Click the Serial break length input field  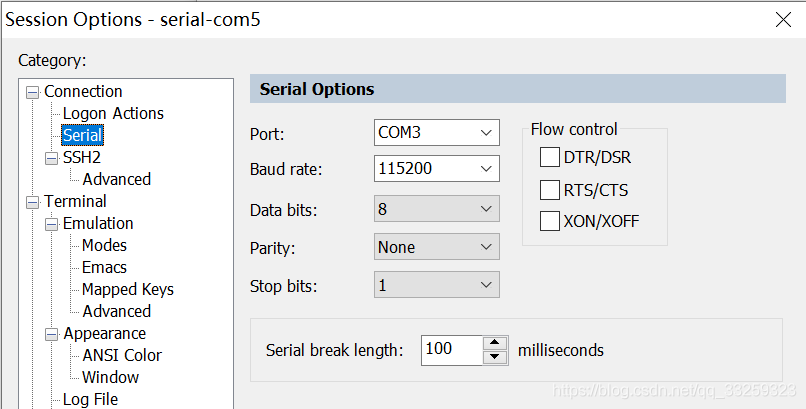coord(450,350)
